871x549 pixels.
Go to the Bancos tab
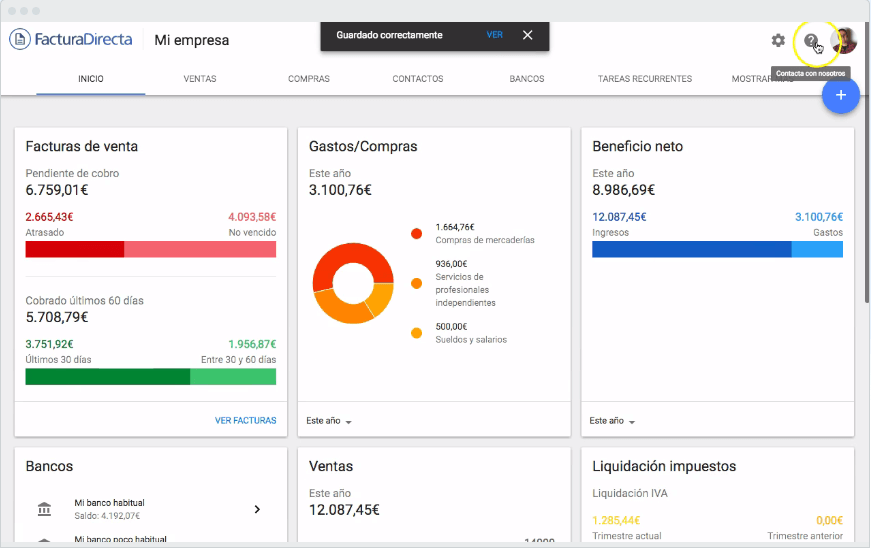click(527, 79)
